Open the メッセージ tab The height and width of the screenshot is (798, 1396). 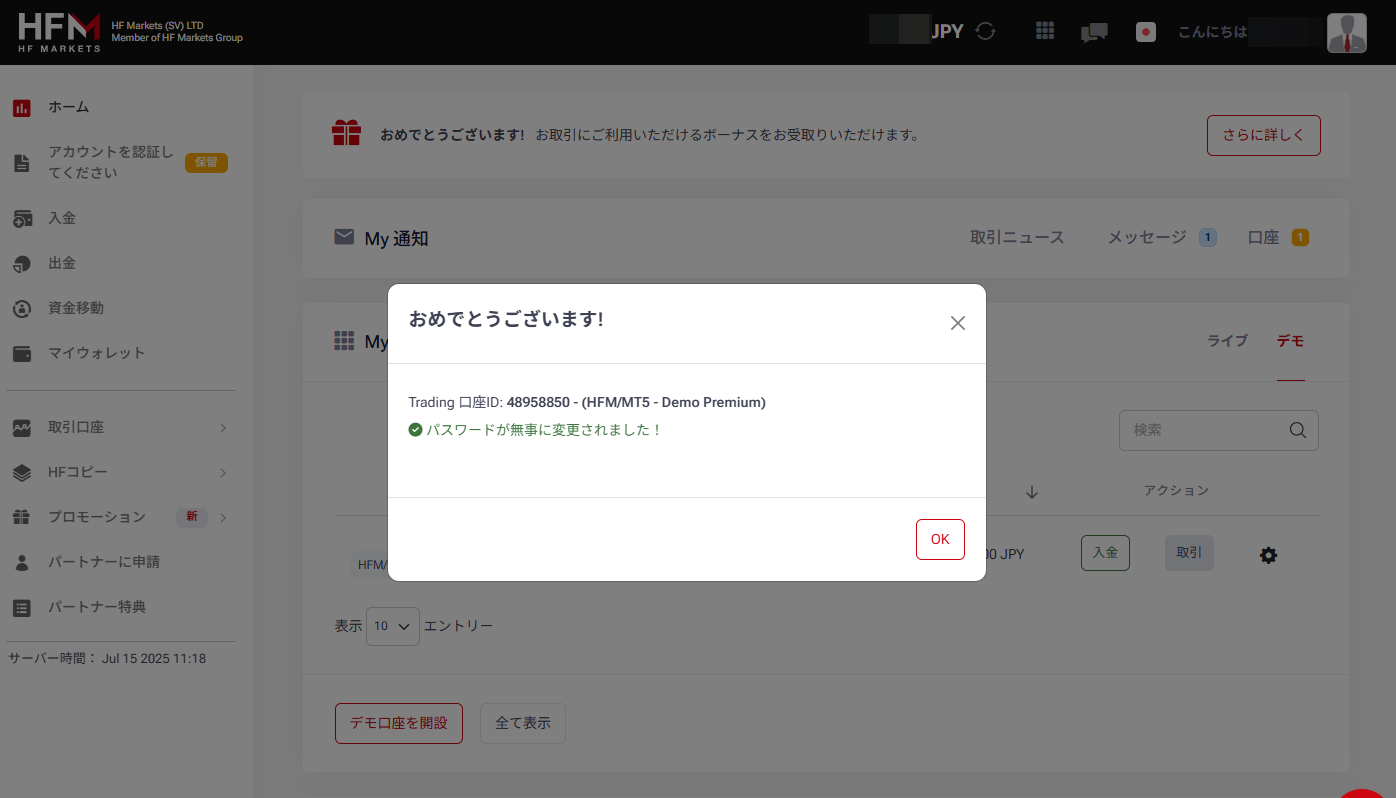pos(1147,237)
